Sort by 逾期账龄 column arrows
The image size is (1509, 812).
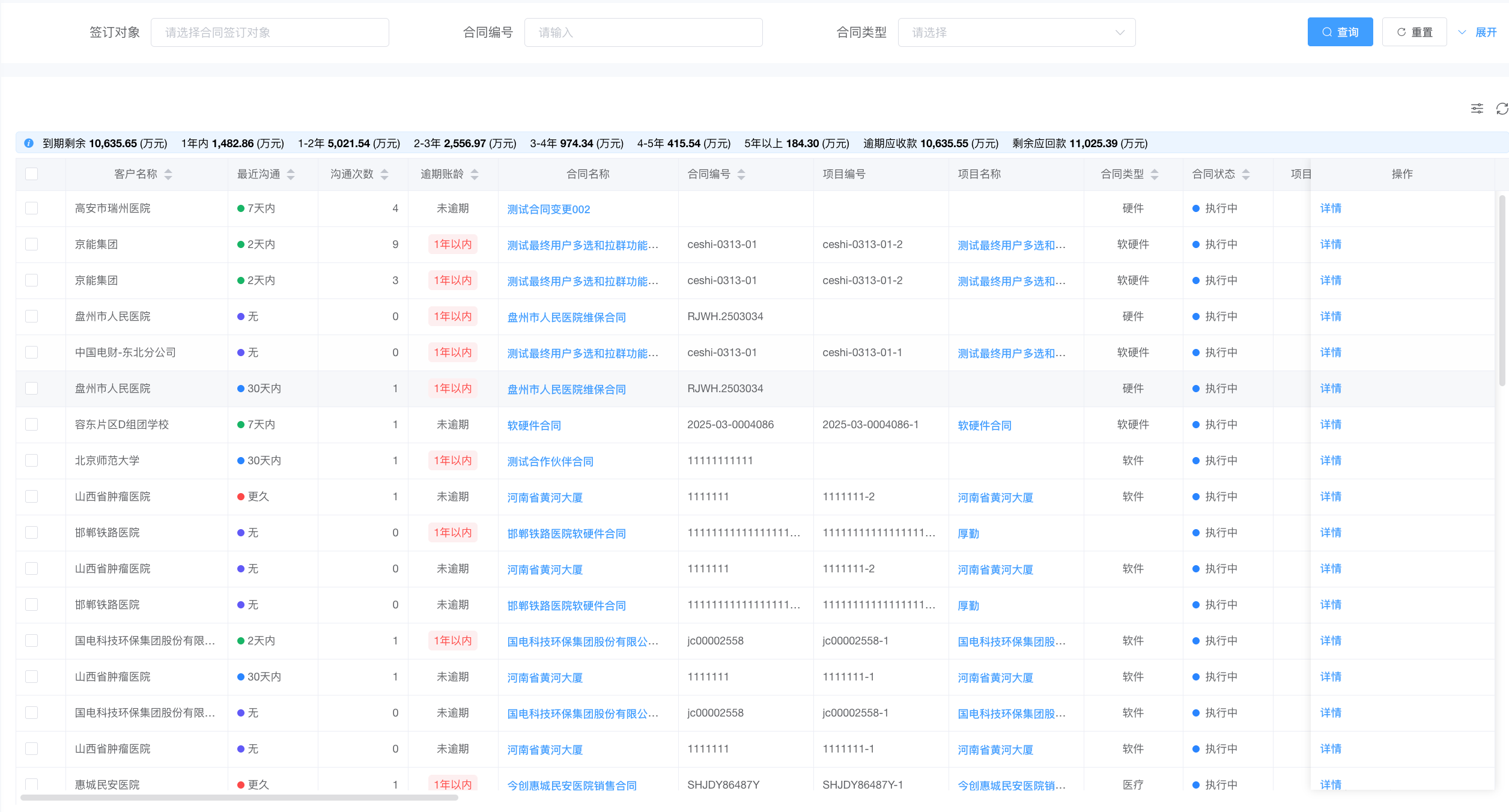(x=475, y=174)
